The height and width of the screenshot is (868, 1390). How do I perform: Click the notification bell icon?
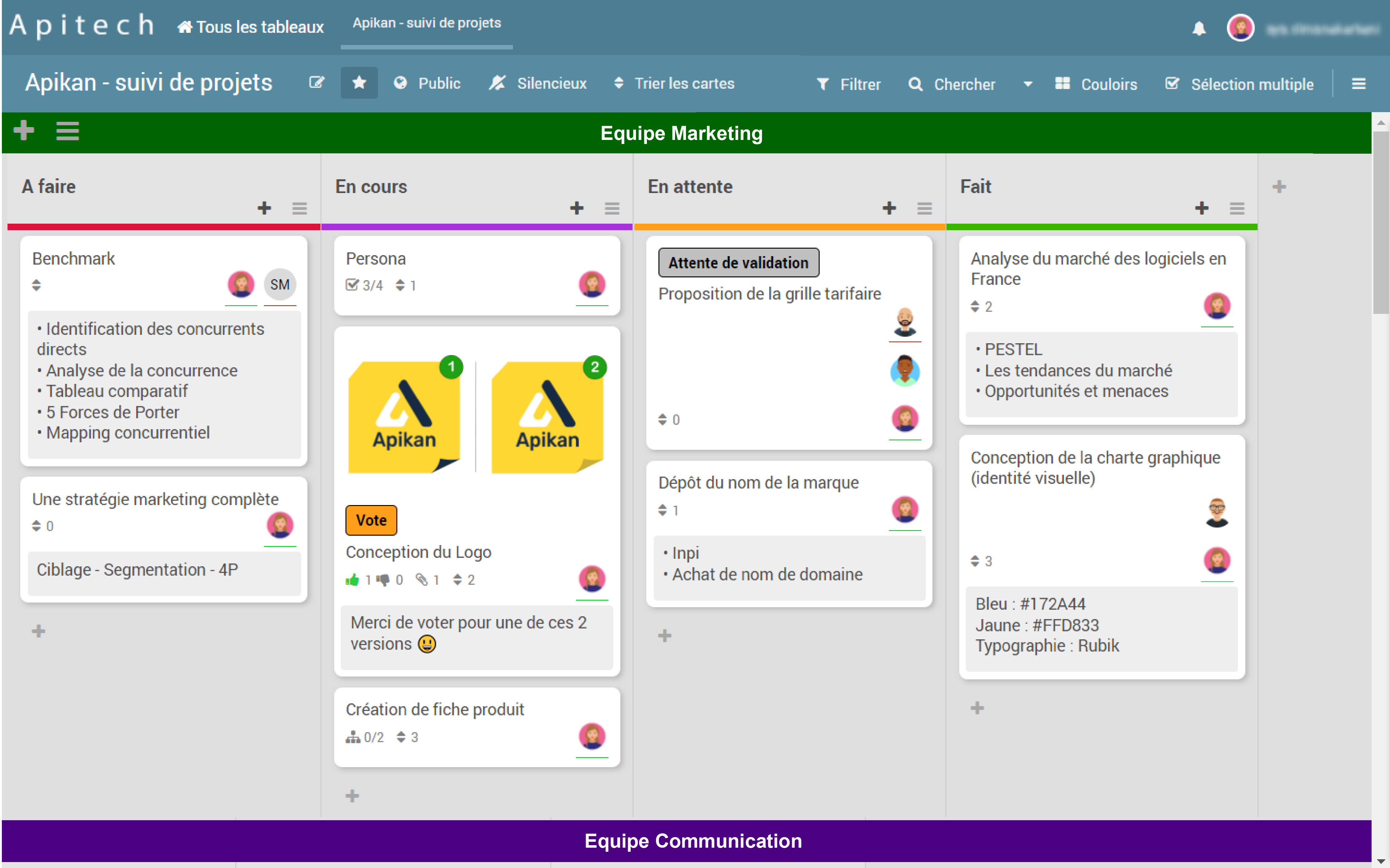tap(1199, 28)
